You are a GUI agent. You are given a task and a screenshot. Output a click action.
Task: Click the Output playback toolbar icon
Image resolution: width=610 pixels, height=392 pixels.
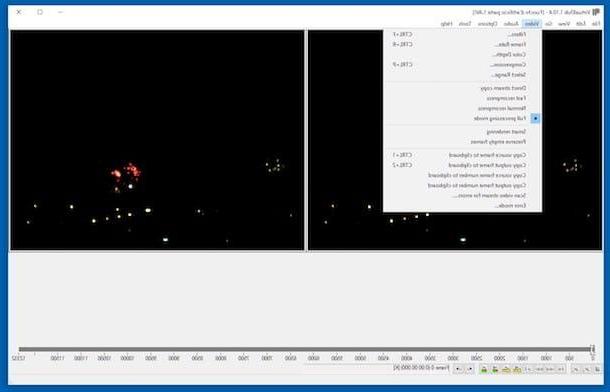tap(576, 369)
